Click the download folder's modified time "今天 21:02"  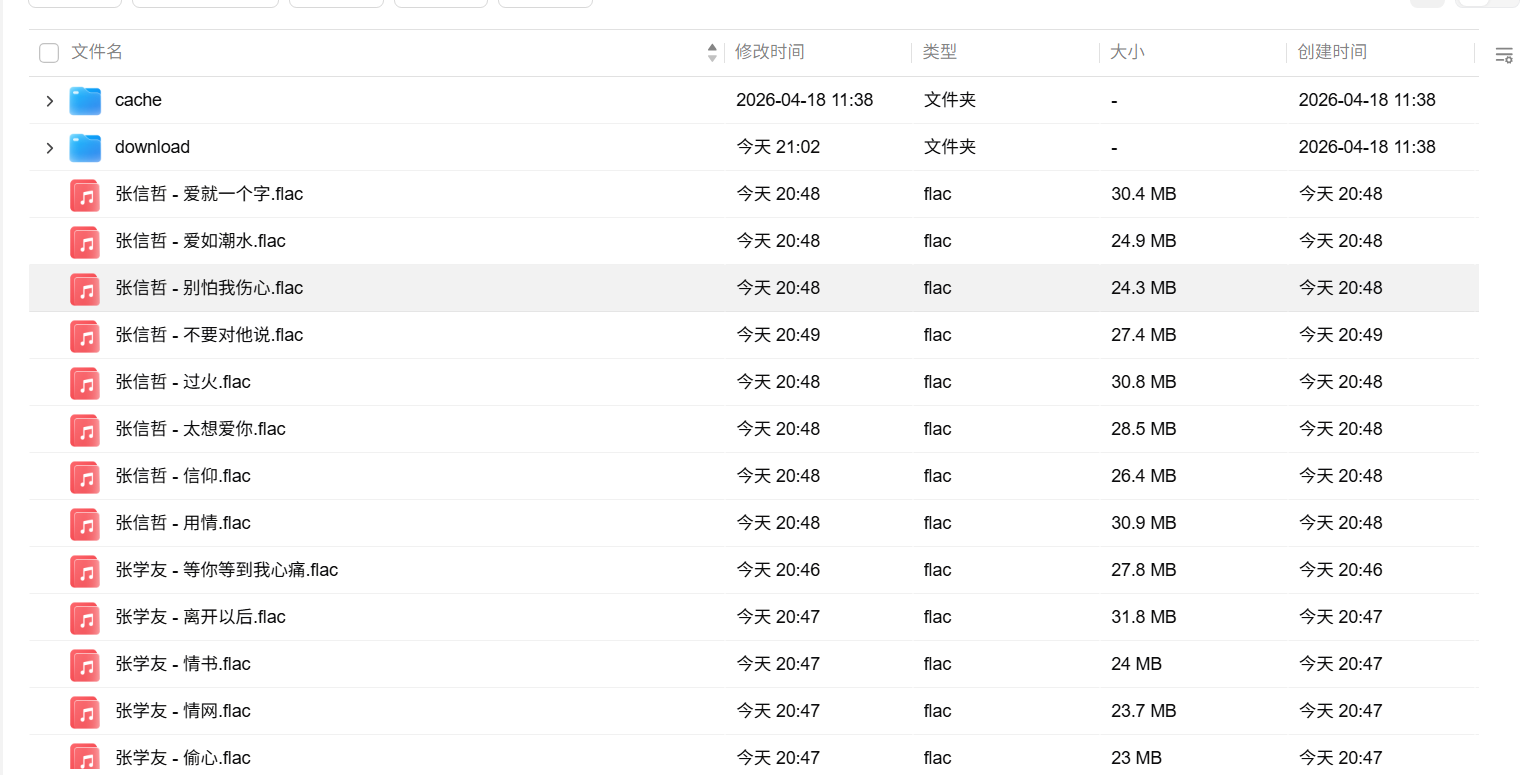click(778, 147)
